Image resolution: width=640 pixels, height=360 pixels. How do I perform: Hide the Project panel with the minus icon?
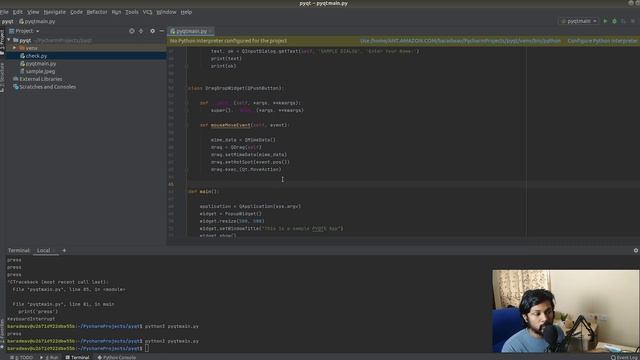pos(162,31)
